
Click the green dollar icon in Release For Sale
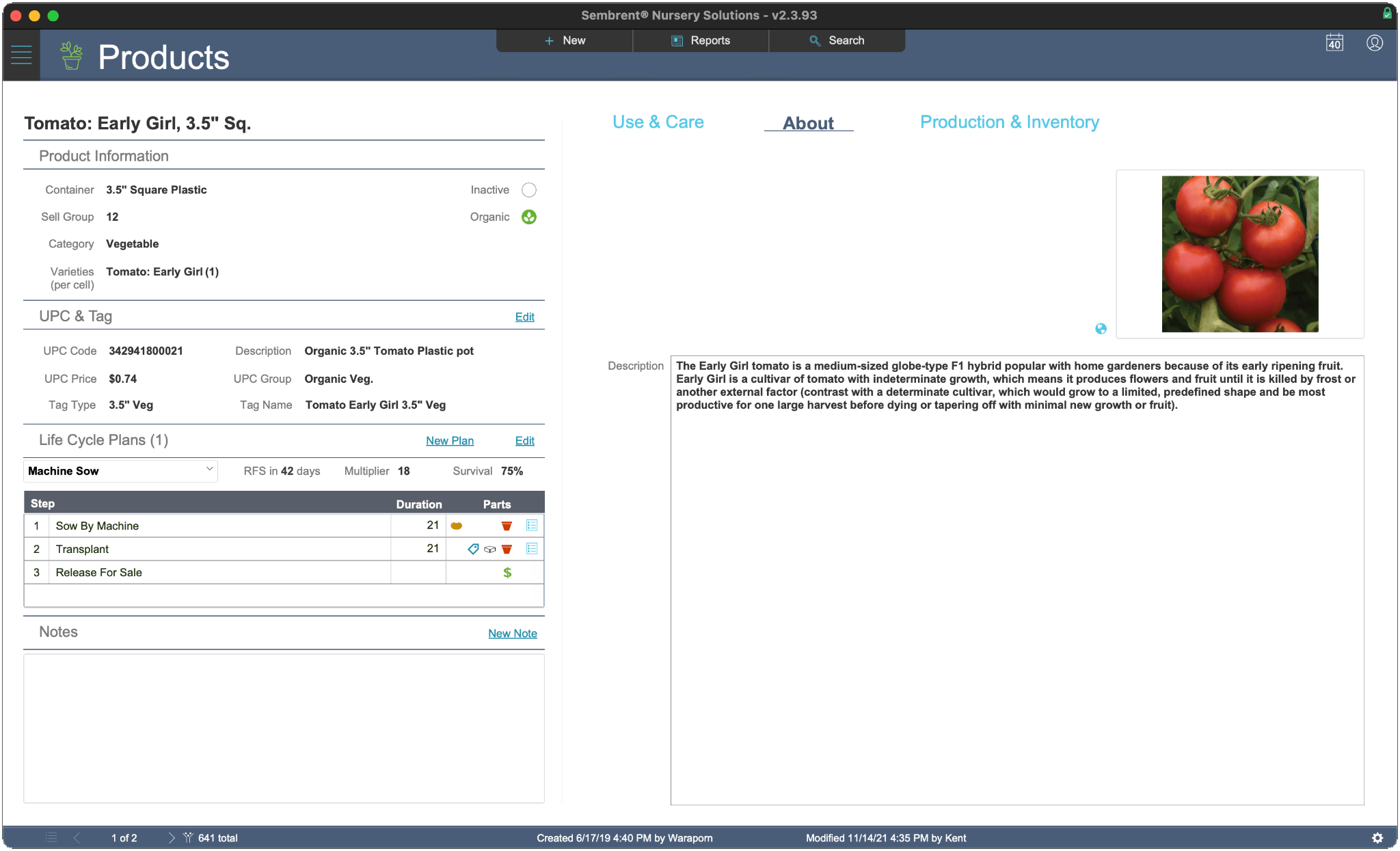click(x=507, y=573)
